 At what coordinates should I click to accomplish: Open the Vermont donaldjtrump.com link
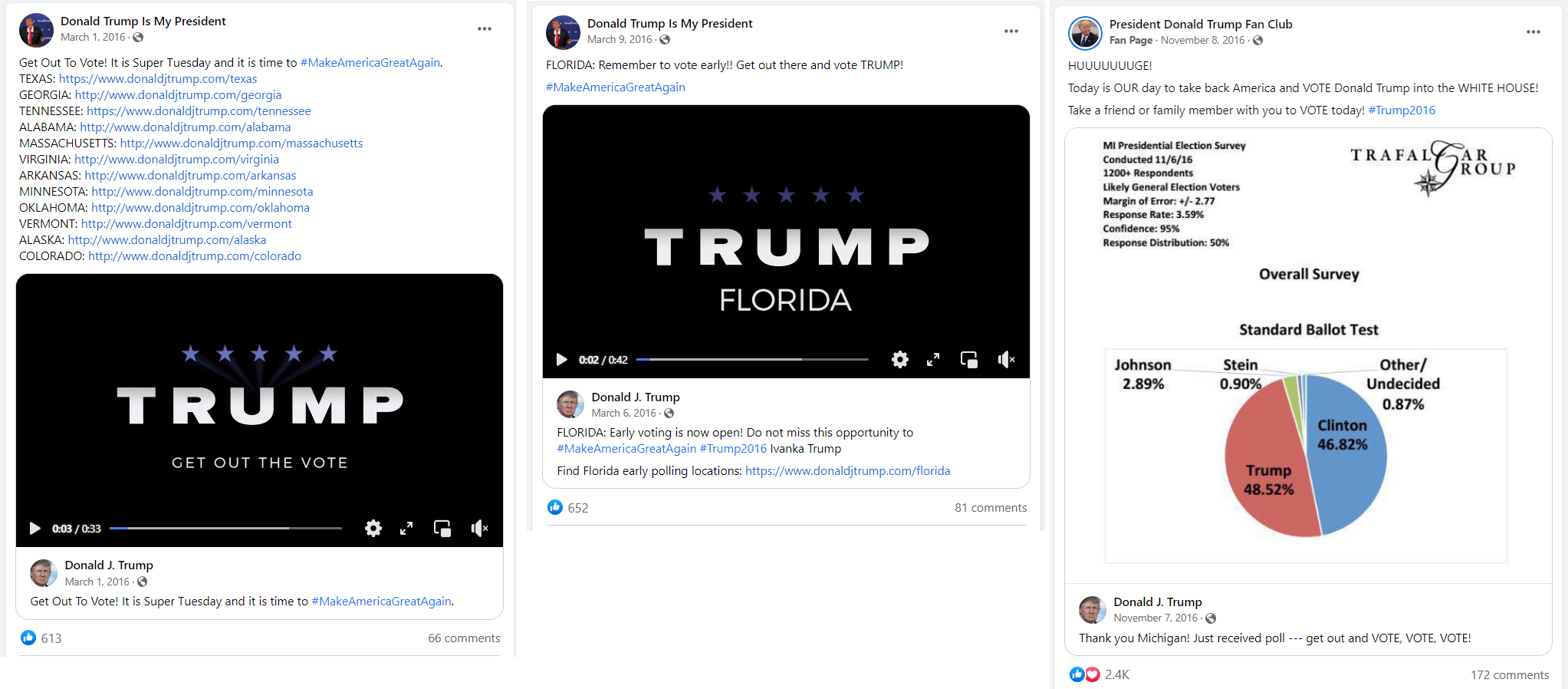pos(186,224)
